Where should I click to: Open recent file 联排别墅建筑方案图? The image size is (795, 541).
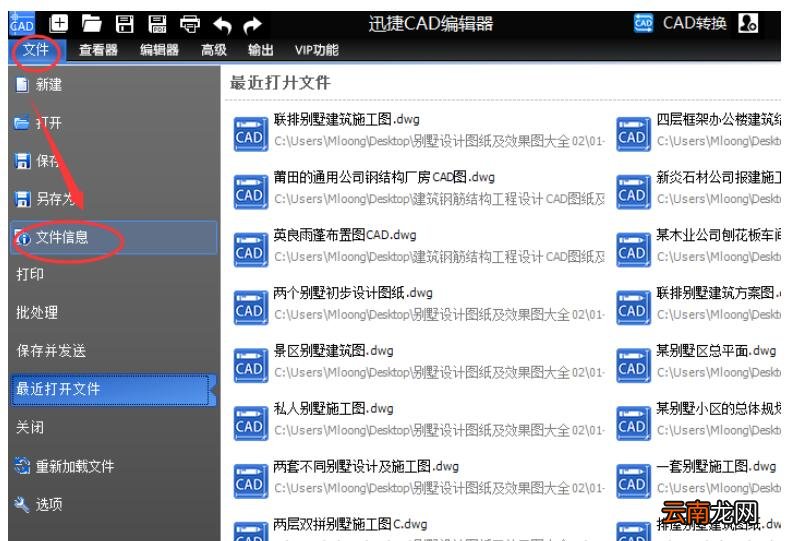pos(718,293)
